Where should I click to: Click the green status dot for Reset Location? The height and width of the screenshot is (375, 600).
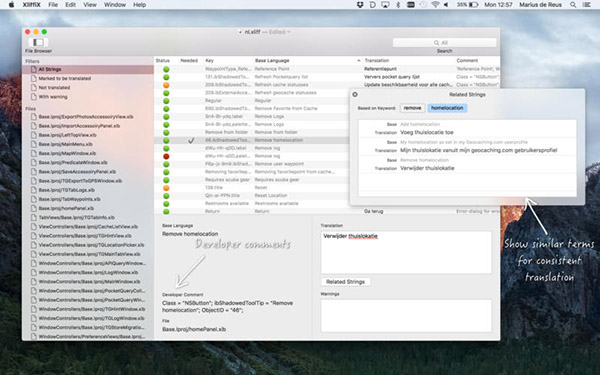[166, 196]
